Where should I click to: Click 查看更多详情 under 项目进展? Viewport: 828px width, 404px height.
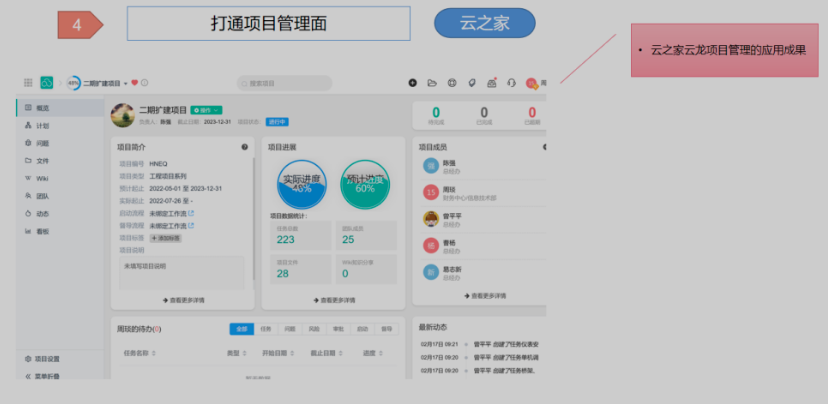pos(334,300)
